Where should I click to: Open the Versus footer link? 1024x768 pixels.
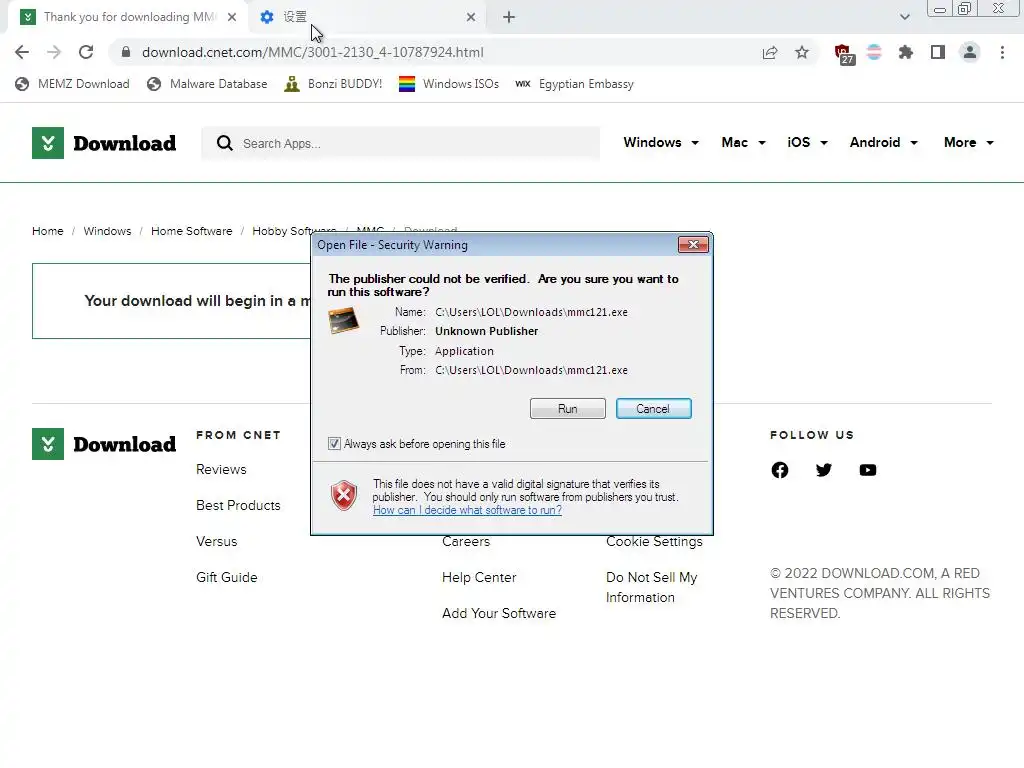217,541
